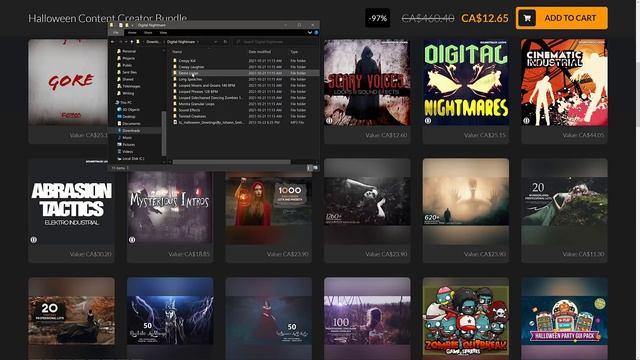Click the audio preview icon on Digital Nightmares
Image resolution: width=640 pixels, height=360 pixels.
(x=428, y=121)
